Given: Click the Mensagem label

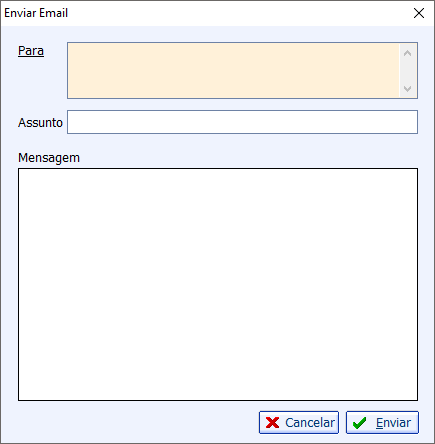Looking at the screenshot, I should click(49, 158).
